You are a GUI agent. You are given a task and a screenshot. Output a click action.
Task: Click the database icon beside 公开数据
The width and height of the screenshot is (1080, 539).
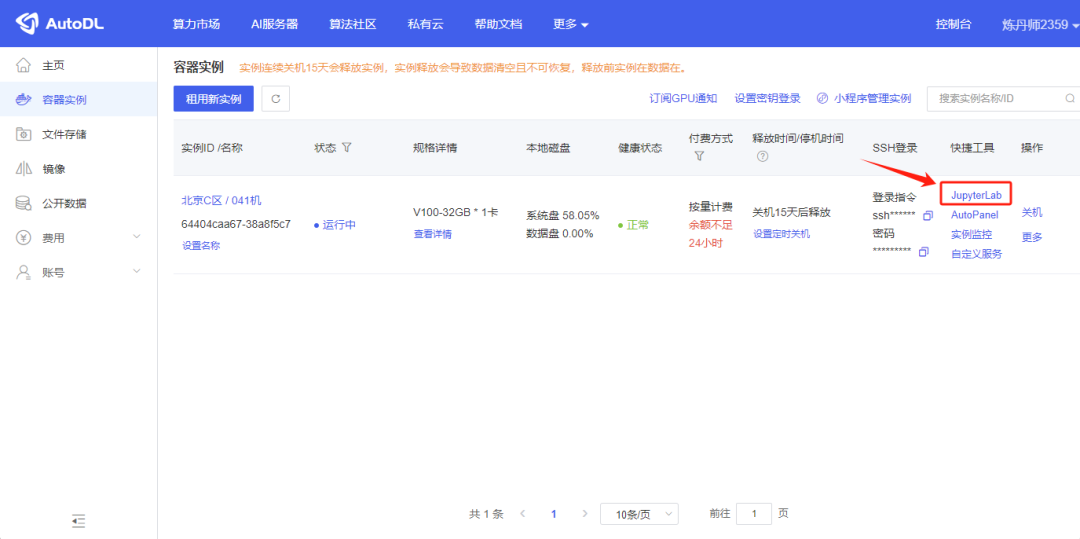coord(23,203)
